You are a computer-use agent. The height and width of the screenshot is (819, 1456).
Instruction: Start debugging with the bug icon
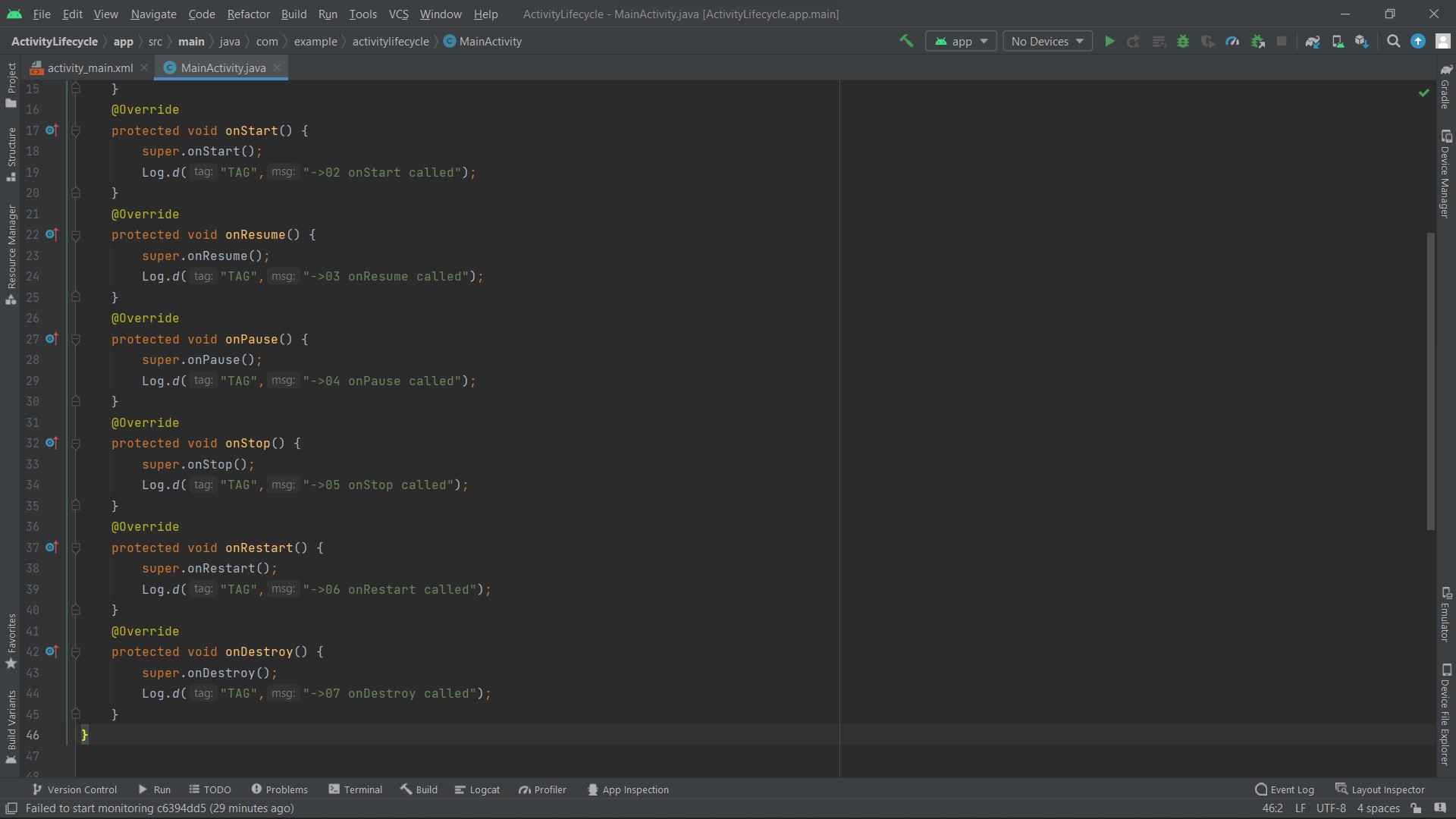pyautogui.click(x=1184, y=41)
